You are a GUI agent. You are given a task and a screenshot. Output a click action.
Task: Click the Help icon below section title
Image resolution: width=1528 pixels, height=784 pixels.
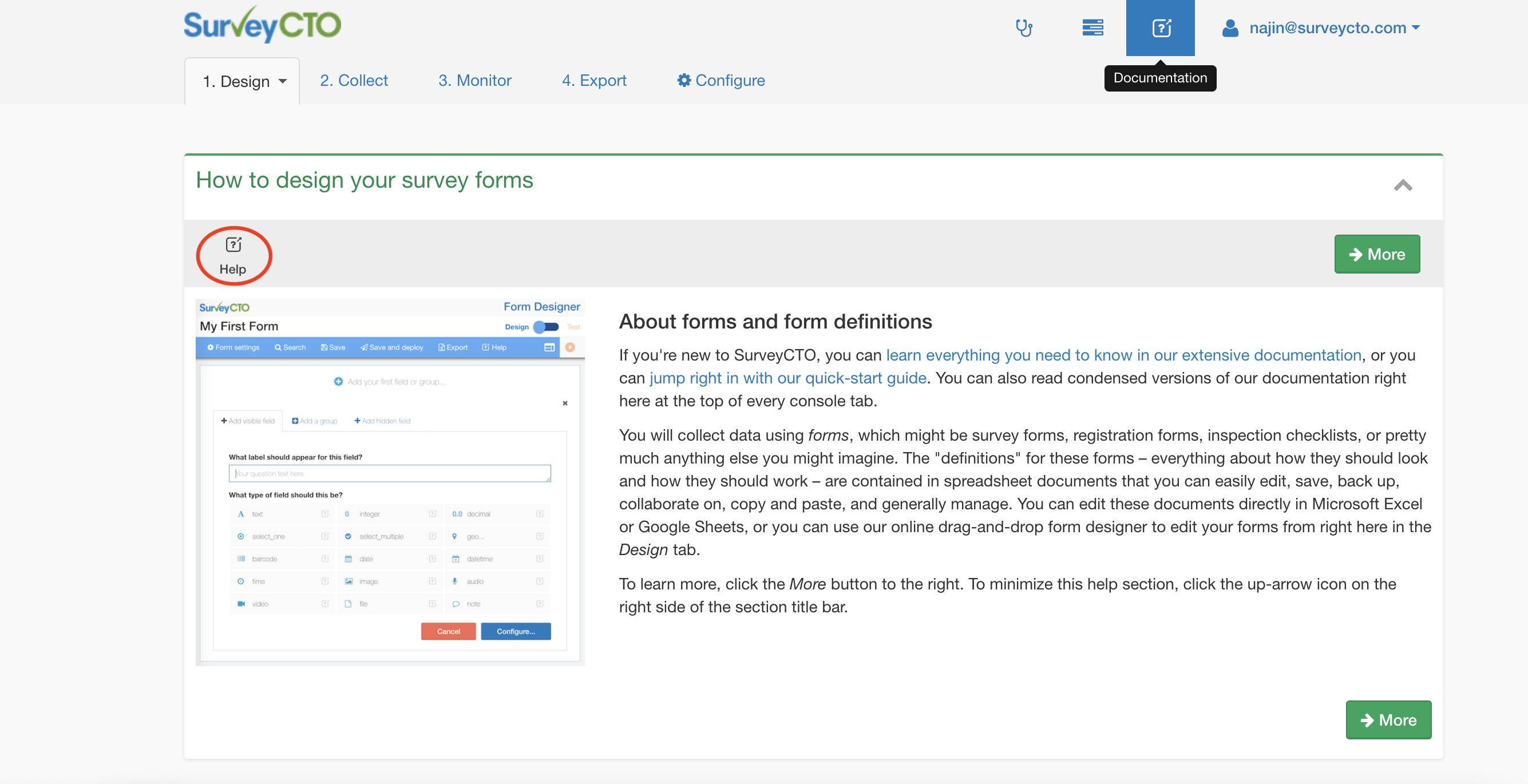[233, 256]
